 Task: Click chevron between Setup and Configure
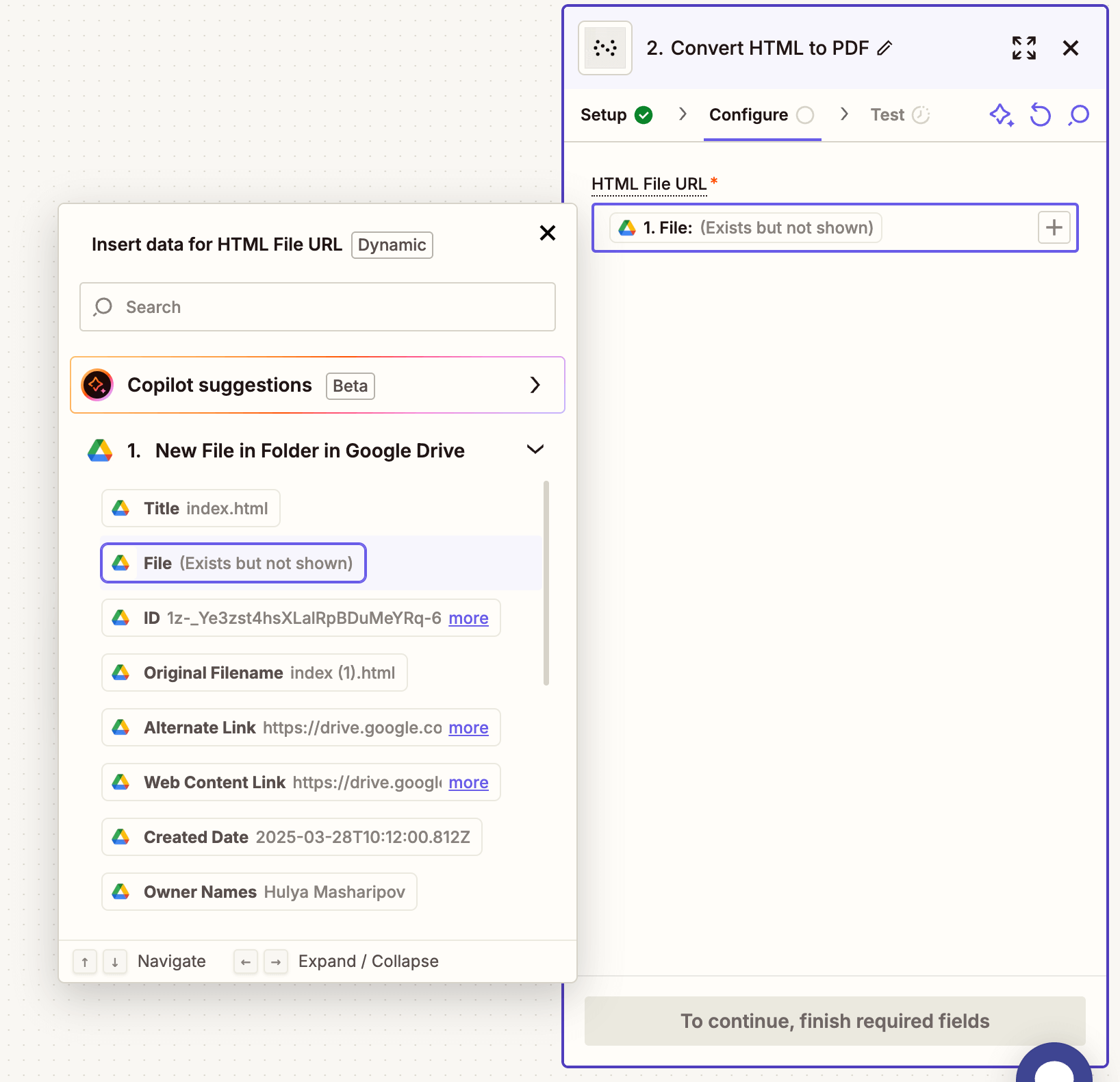click(682, 114)
